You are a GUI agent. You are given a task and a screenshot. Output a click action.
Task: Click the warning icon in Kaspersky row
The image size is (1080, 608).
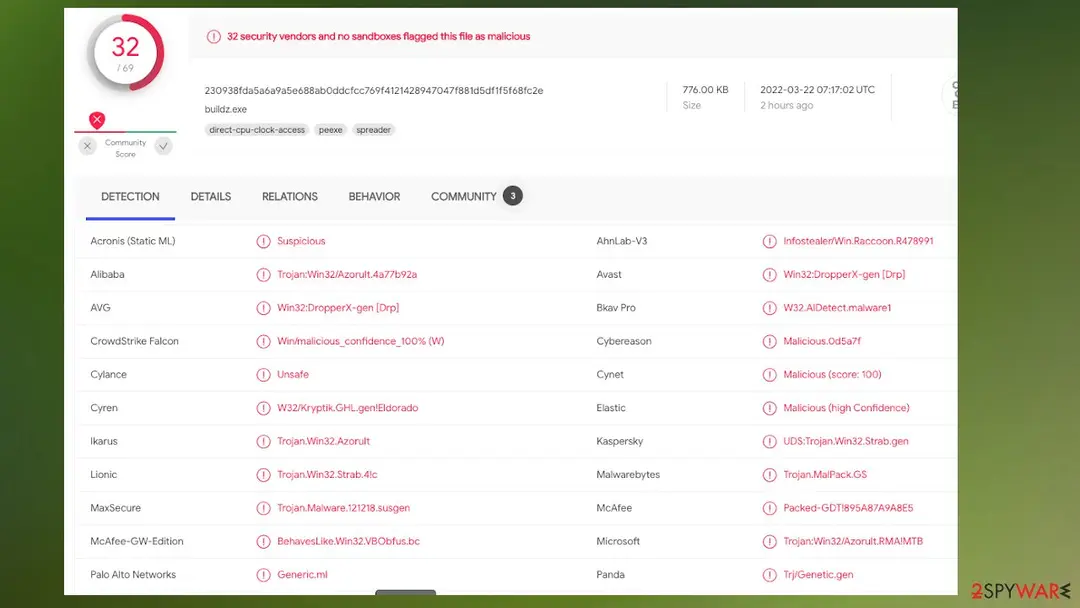click(x=769, y=441)
